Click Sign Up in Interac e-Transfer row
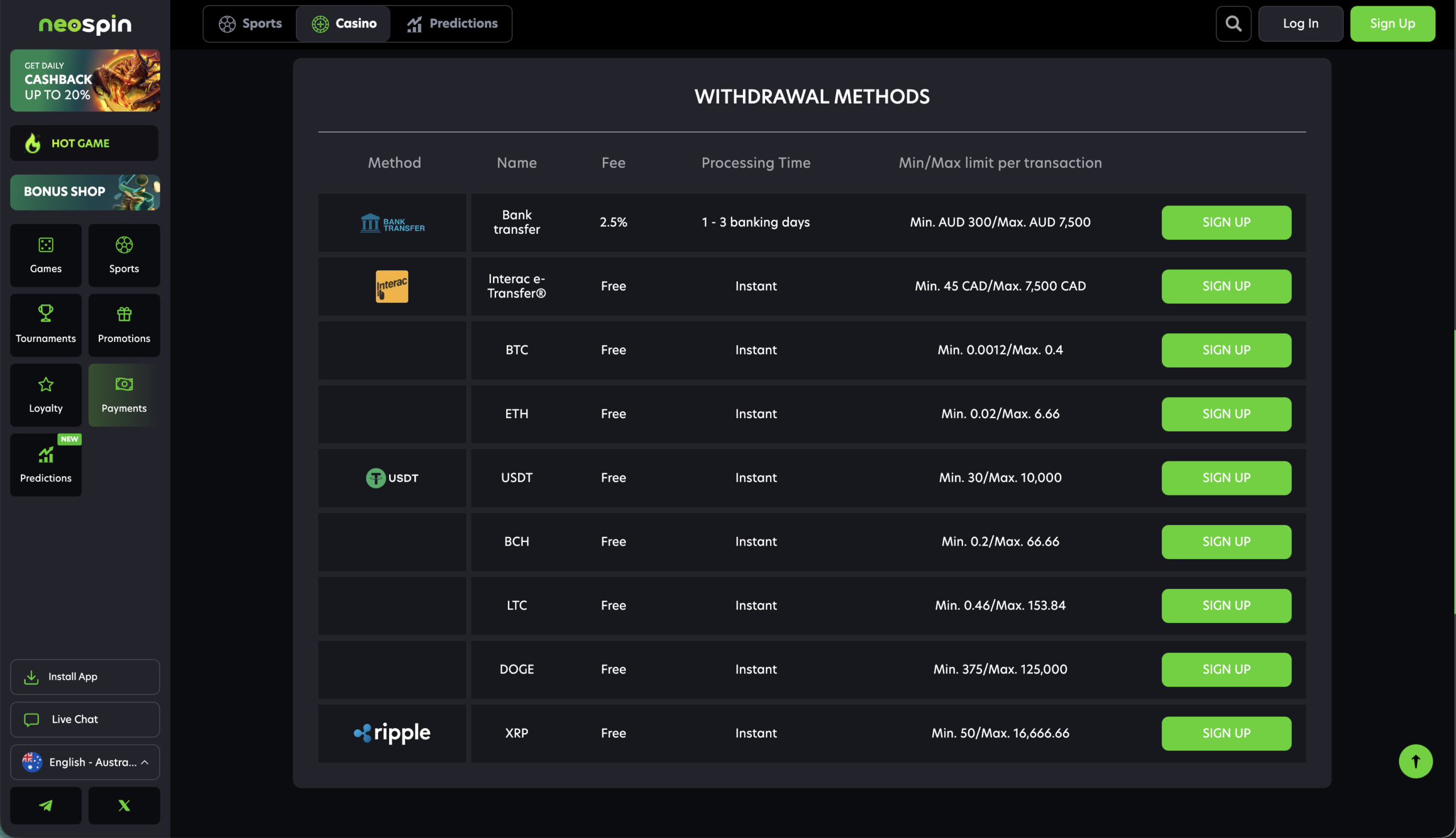1456x838 pixels. [1226, 286]
